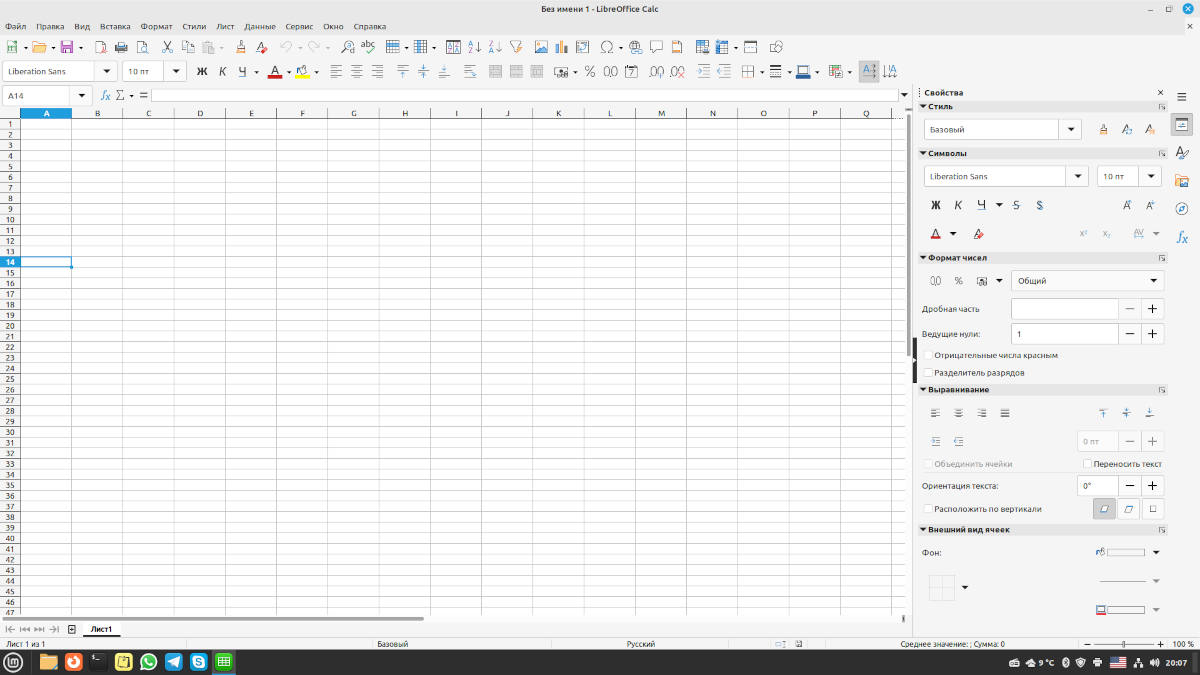Click the Insert hyperlink icon
1200x675 pixels.
[635, 47]
